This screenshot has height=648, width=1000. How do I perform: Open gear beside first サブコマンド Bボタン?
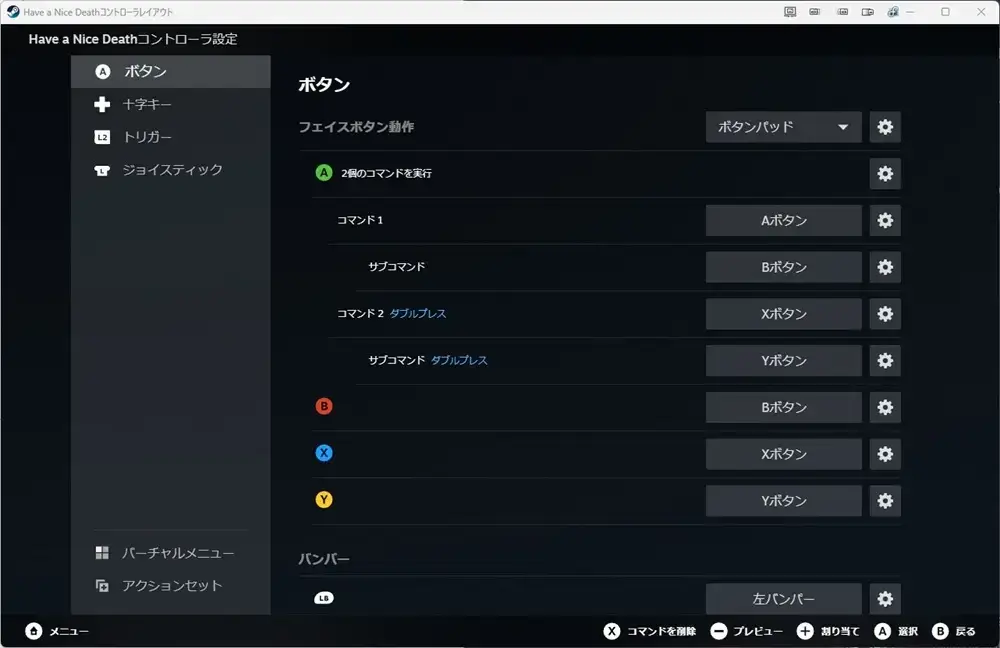click(885, 267)
